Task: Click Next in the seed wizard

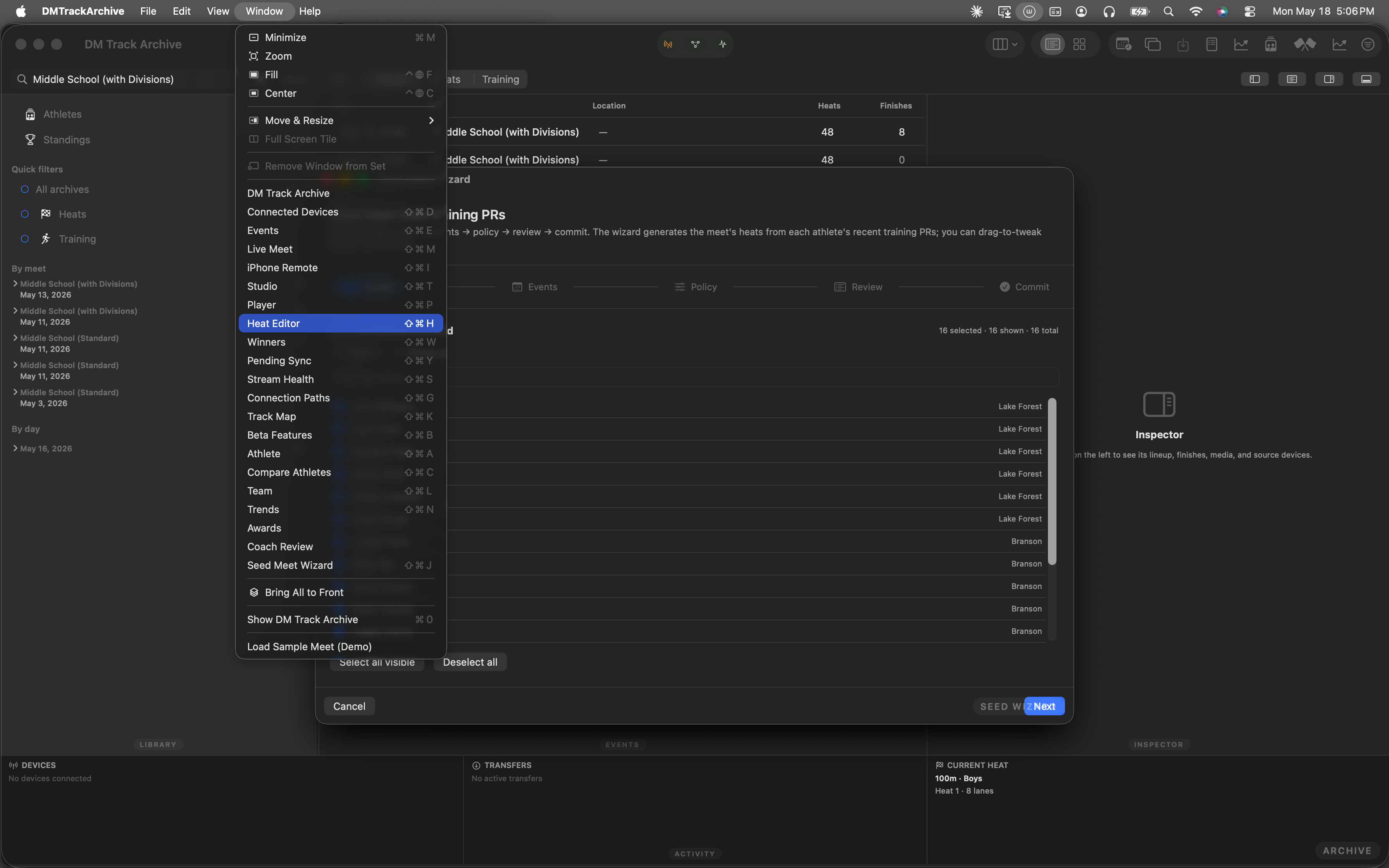Action: 1044,706
